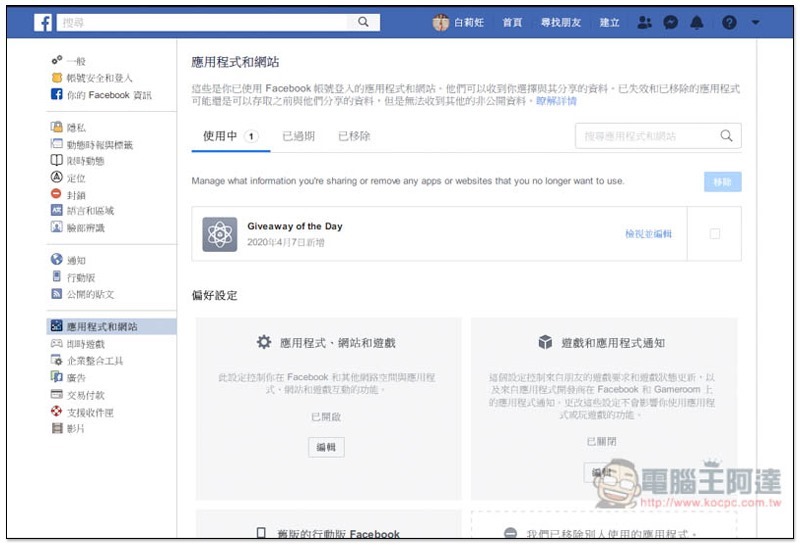Image resolution: width=800 pixels, height=545 pixels.
Task: Open friend requests icon in top bar
Action: click(x=645, y=23)
